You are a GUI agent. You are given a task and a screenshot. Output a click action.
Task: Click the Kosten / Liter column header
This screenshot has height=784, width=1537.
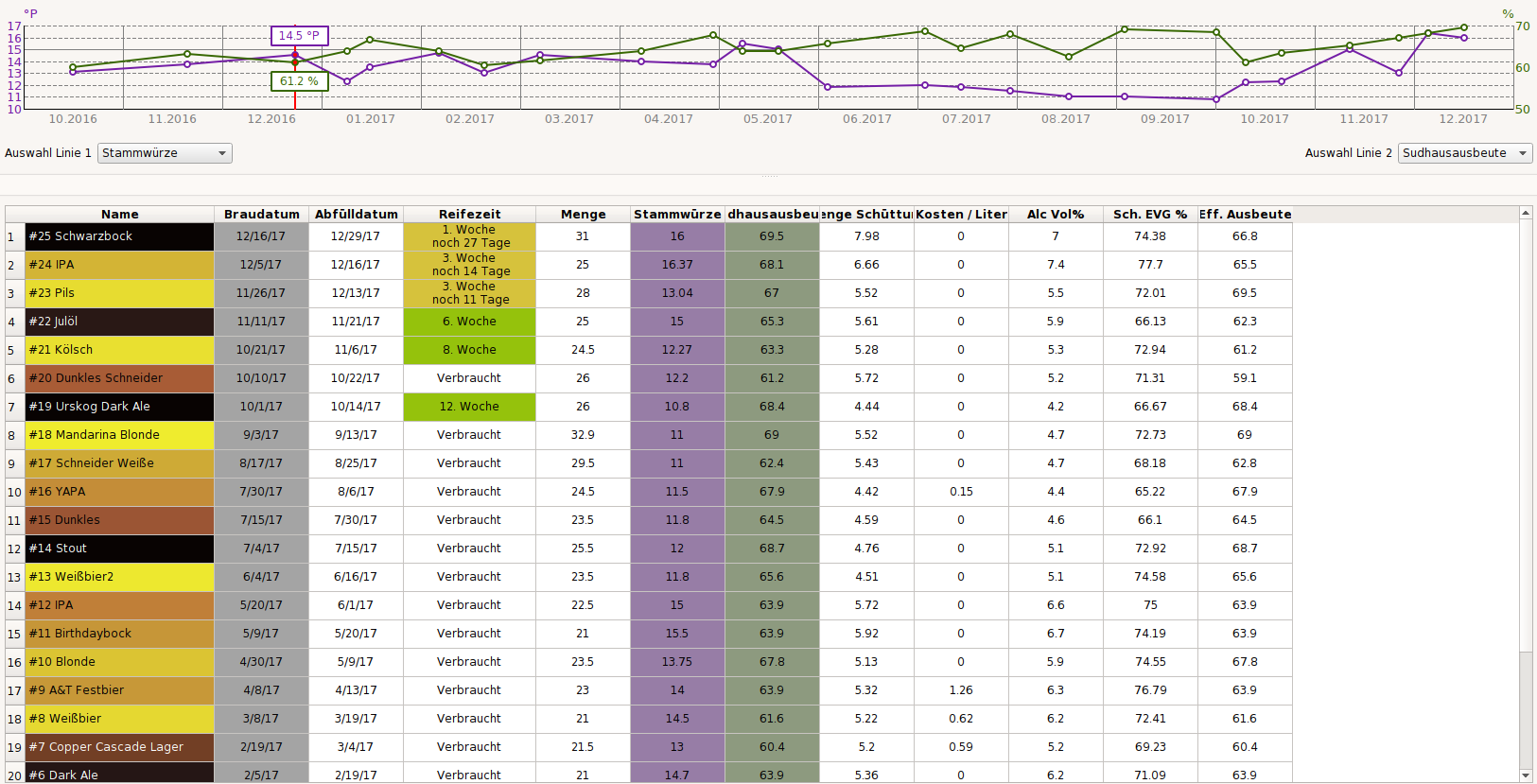[961, 215]
